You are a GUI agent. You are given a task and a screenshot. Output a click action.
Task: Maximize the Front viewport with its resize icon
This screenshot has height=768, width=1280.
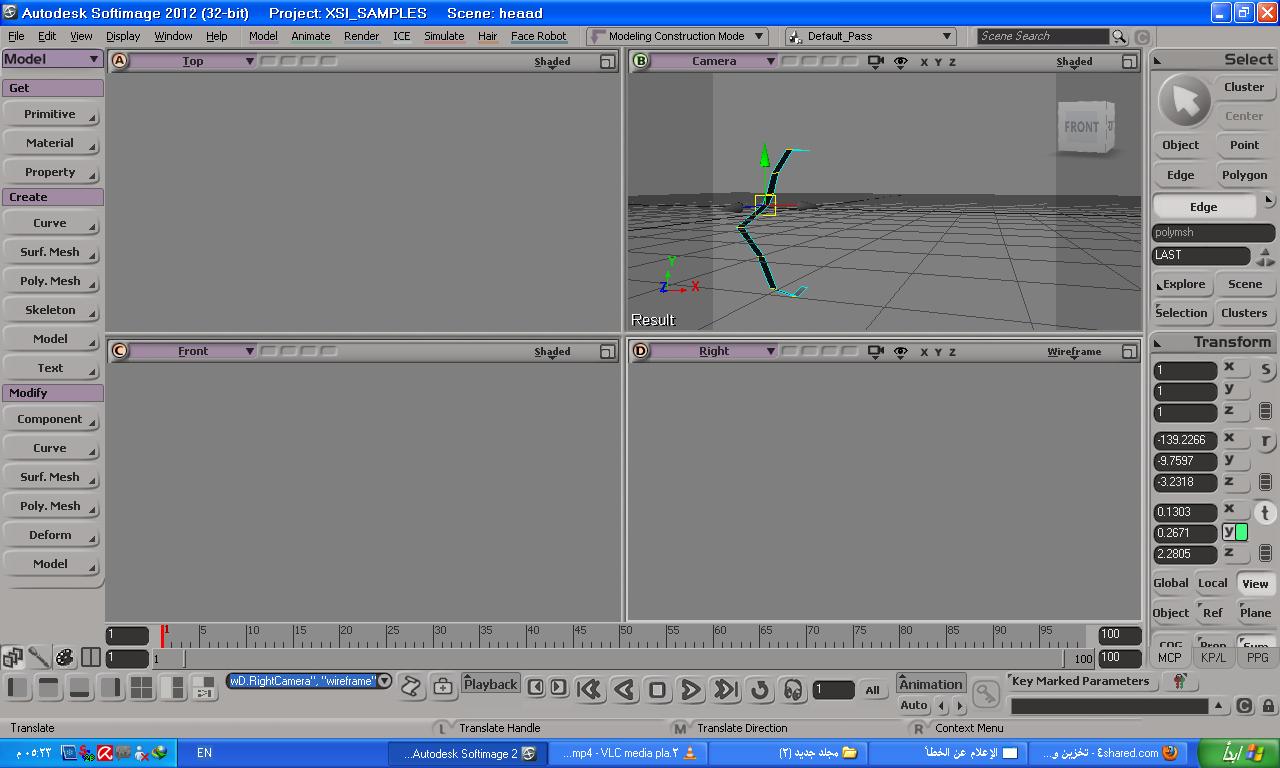[x=607, y=351]
